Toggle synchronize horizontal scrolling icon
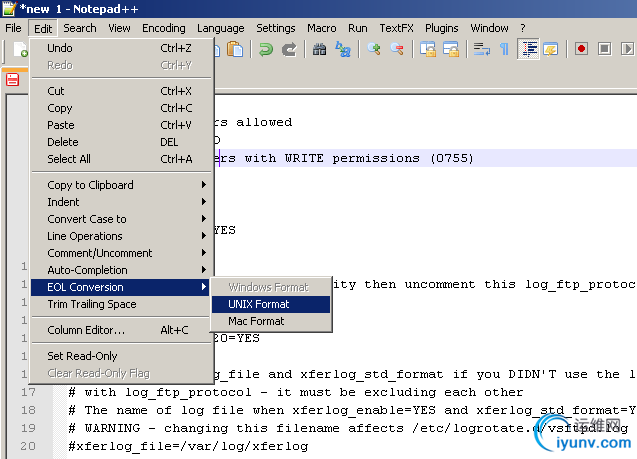Screen dimensions: 637x459 pos(451,50)
